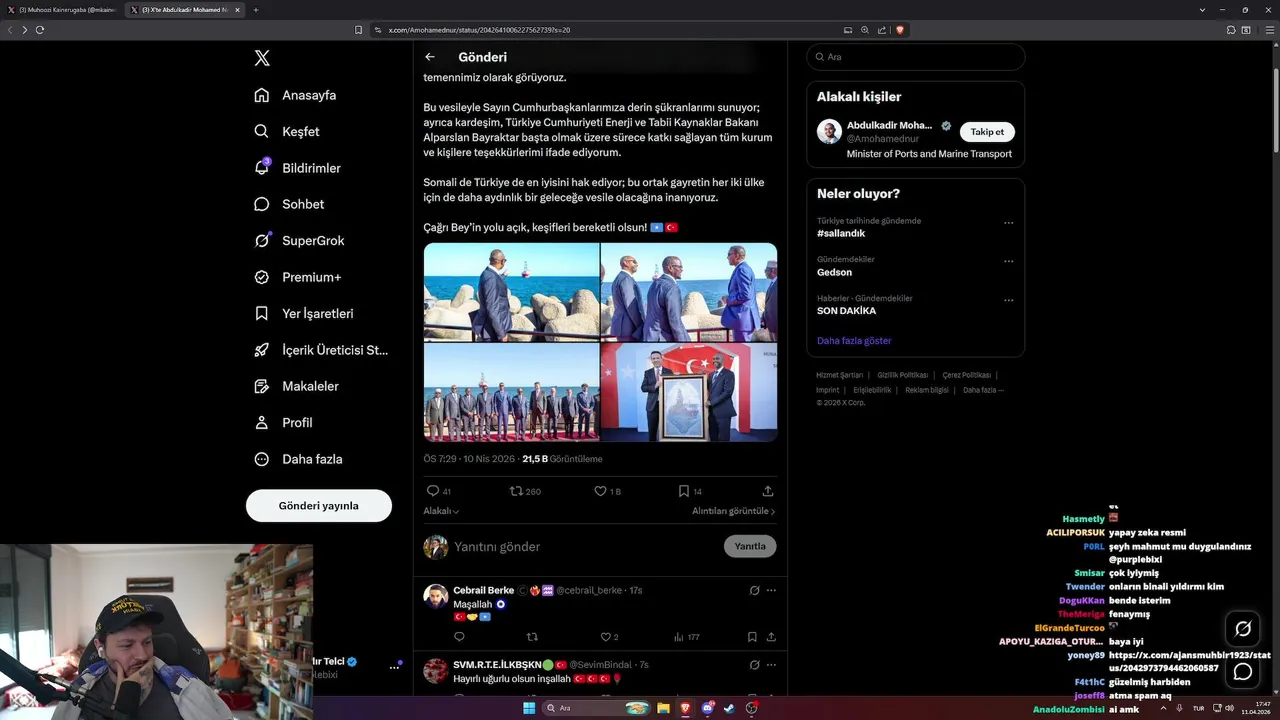The image size is (1280, 720).
Task: Open Grok floating button at right
Action: (x=1243, y=629)
